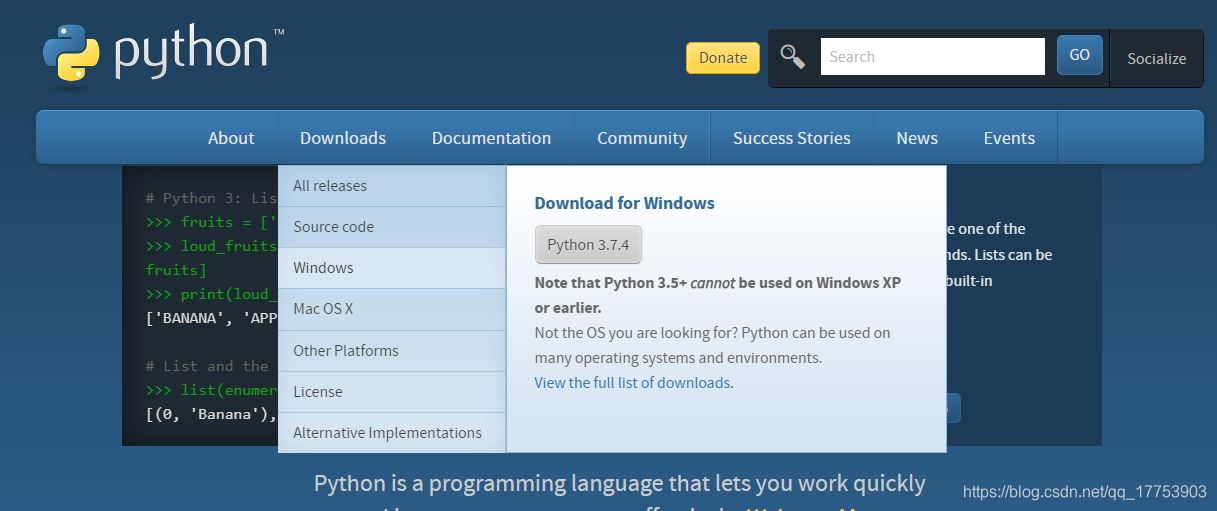Open the Socialize menu
The image size is (1217, 511).
[x=1157, y=59]
